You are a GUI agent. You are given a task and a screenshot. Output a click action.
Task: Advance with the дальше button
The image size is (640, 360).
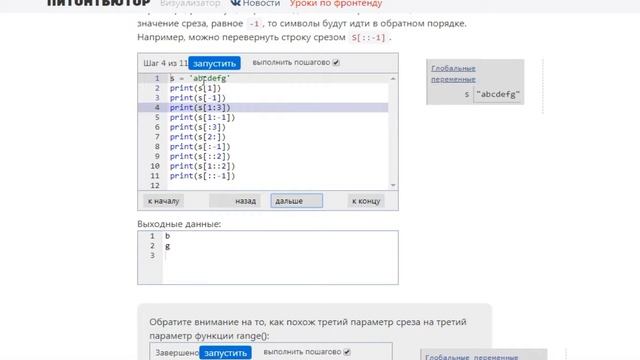[x=297, y=201]
